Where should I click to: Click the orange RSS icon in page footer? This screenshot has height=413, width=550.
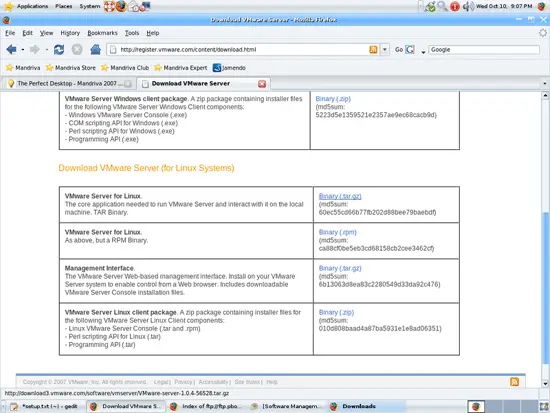point(514,382)
